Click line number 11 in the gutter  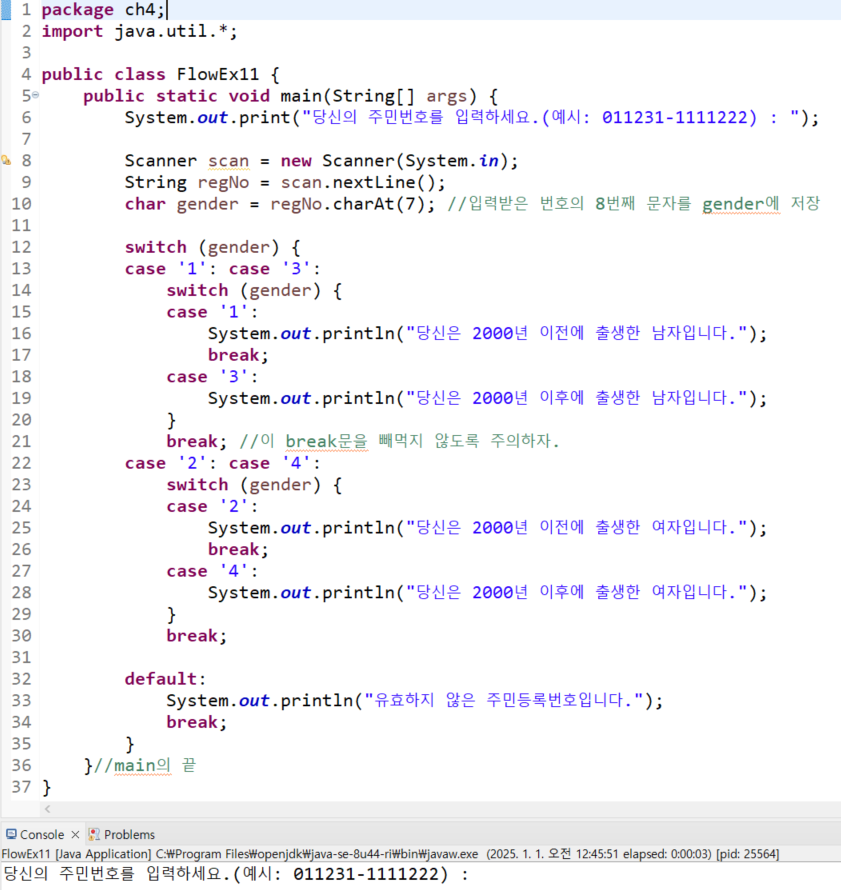tap(21, 226)
